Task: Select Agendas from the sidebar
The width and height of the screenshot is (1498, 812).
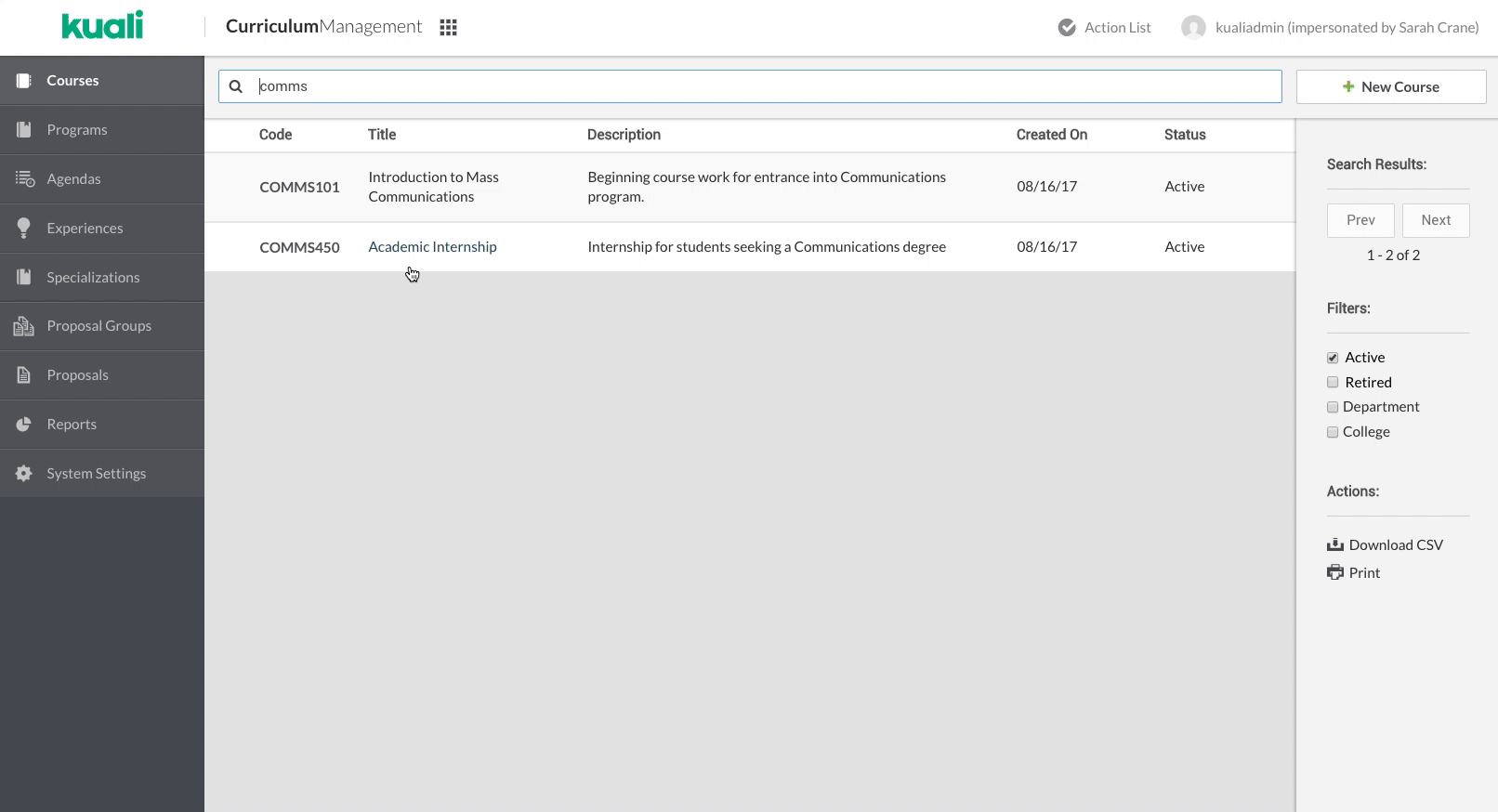Action: click(x=73, y=179)
